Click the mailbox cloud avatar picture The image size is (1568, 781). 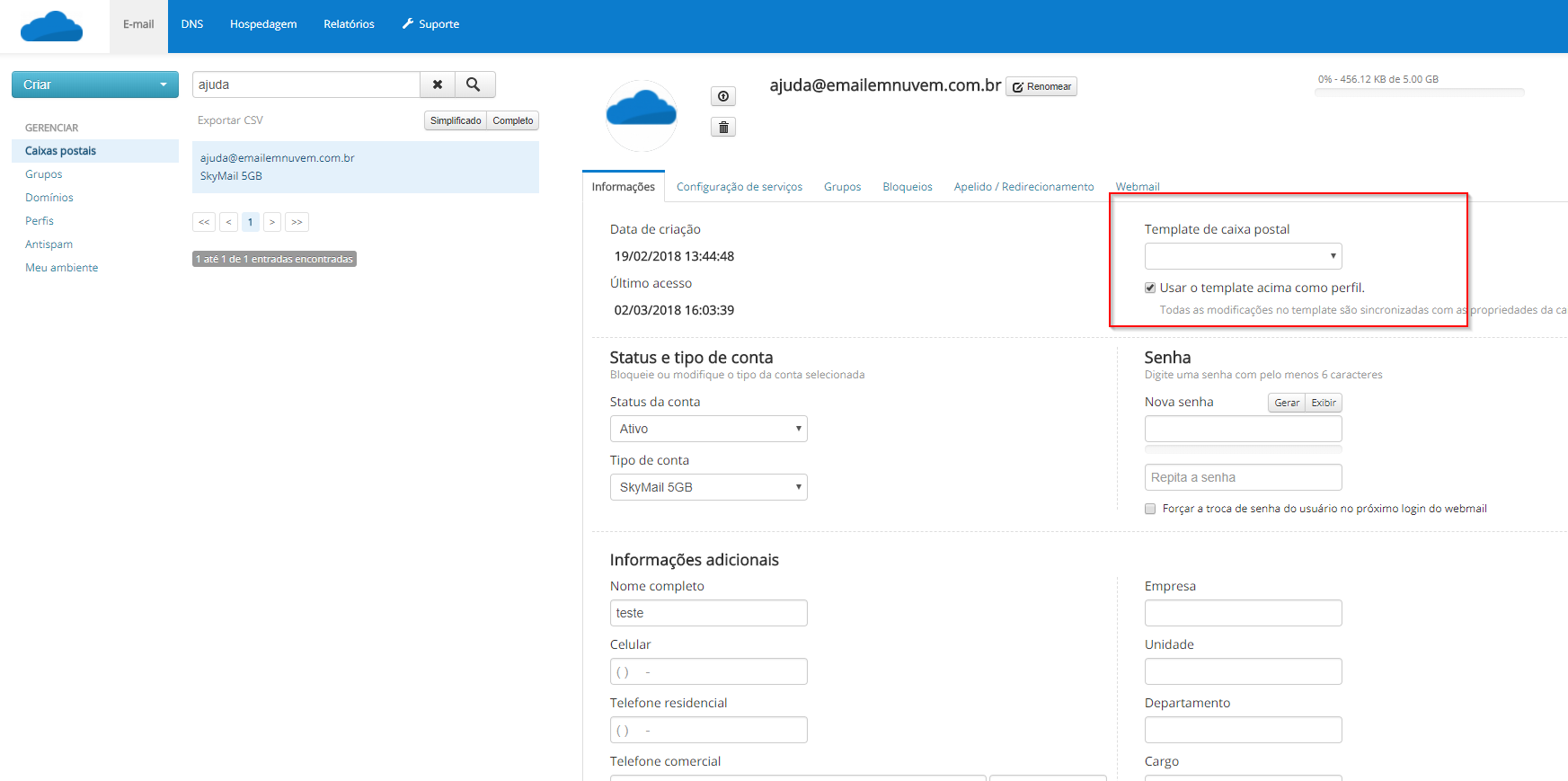pos(641,115)
